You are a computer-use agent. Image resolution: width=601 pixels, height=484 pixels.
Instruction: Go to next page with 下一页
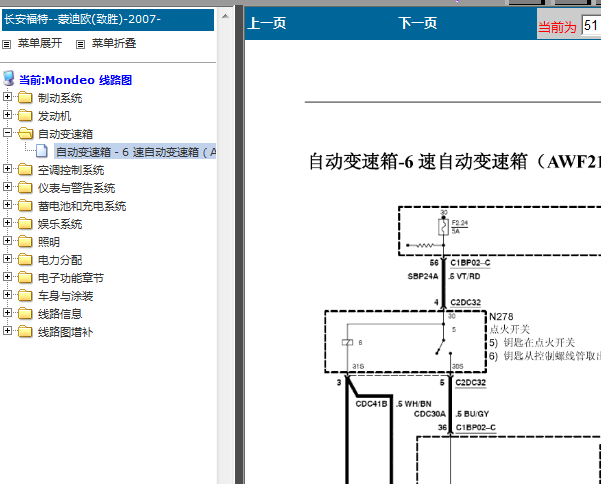(417, 23)
